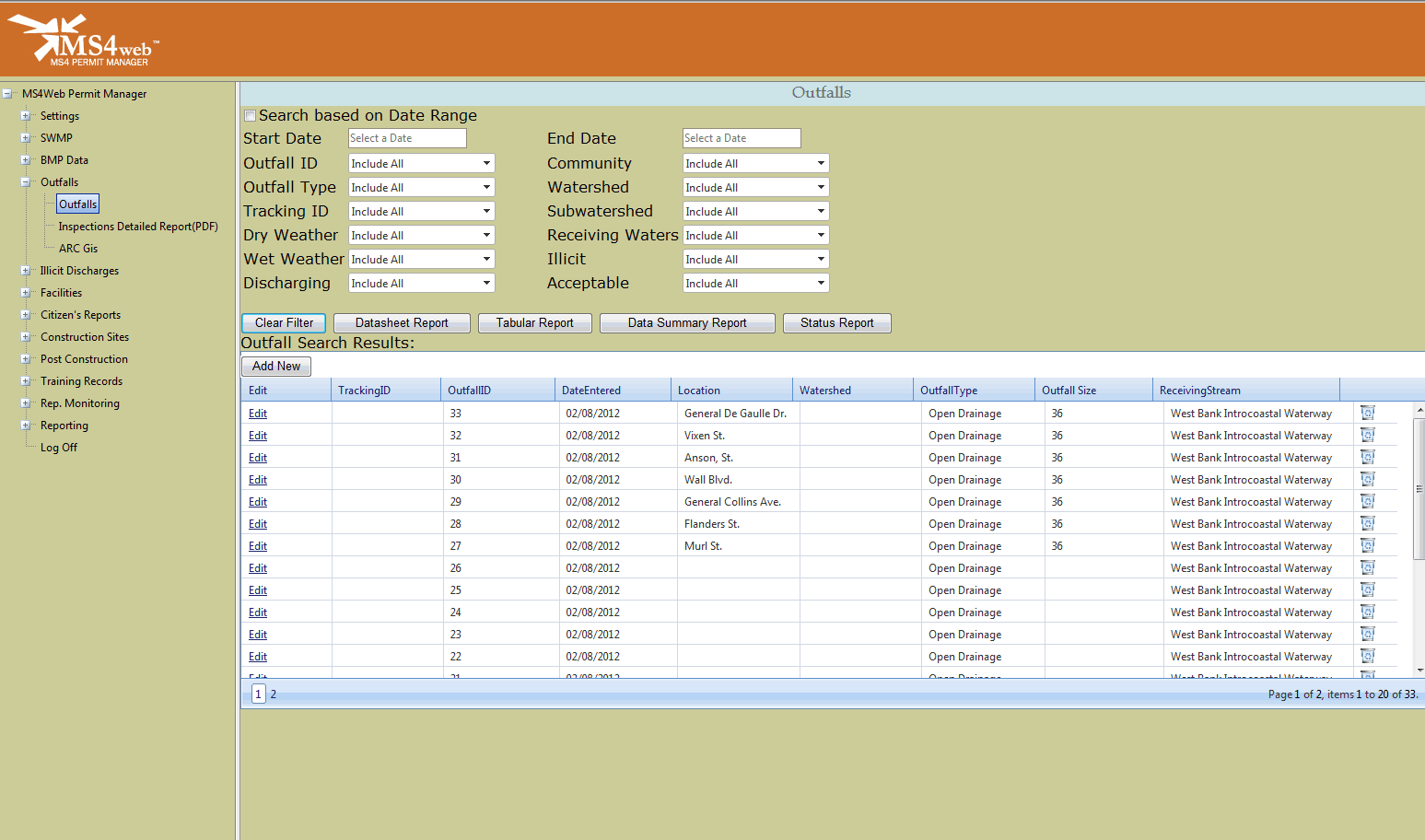The image size is (1425, 840).
Task: Collapse the MS4Web Permit Manager root node
Action: [x=7, y=94]
